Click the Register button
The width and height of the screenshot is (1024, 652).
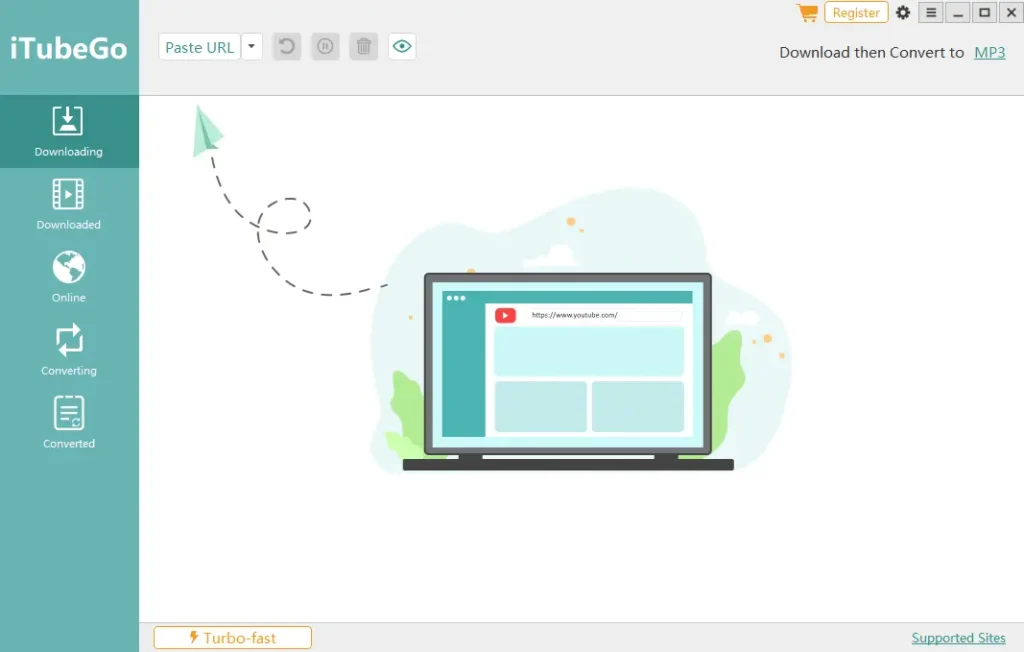[x=856, y=12]
